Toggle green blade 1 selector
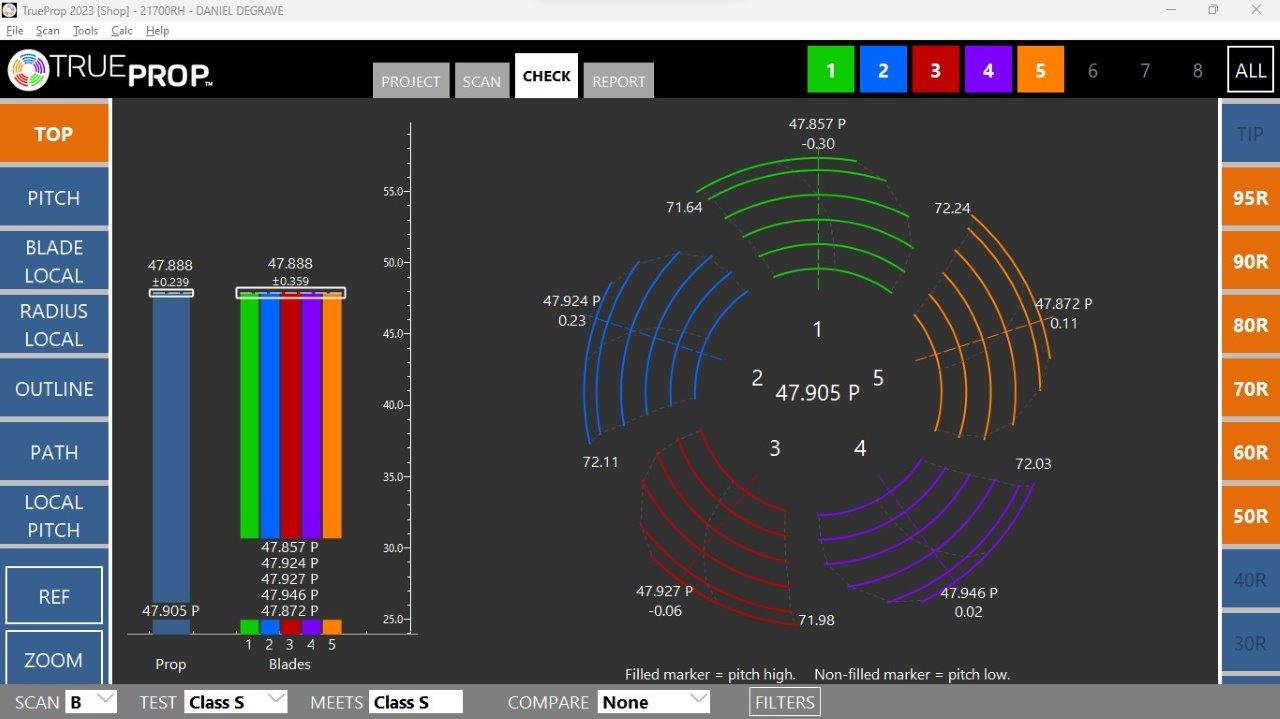 (x=831, y=71)
